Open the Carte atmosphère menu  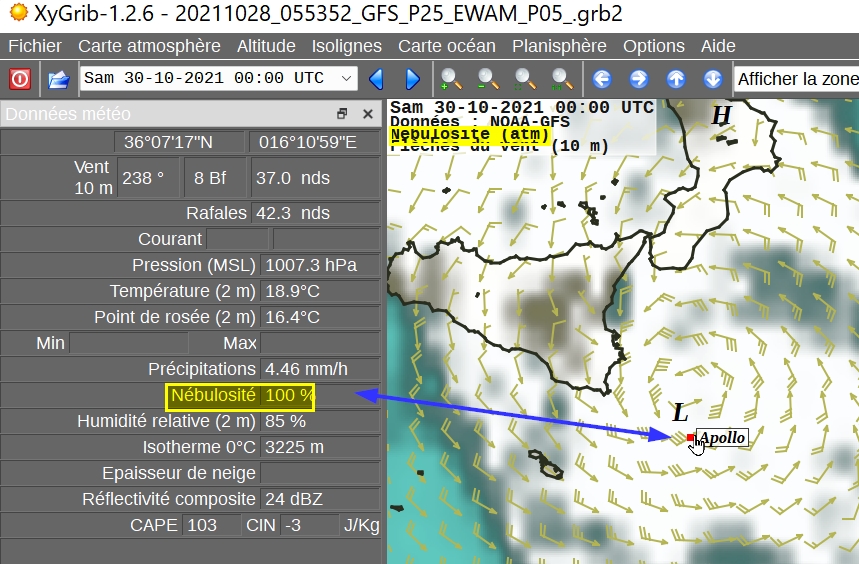tap(149, 46)
